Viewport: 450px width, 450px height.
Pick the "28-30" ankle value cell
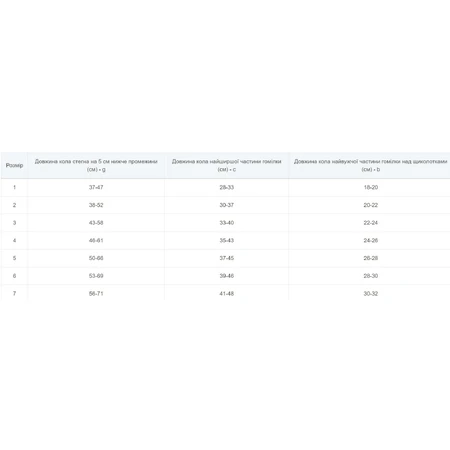(x=370, y=276)
